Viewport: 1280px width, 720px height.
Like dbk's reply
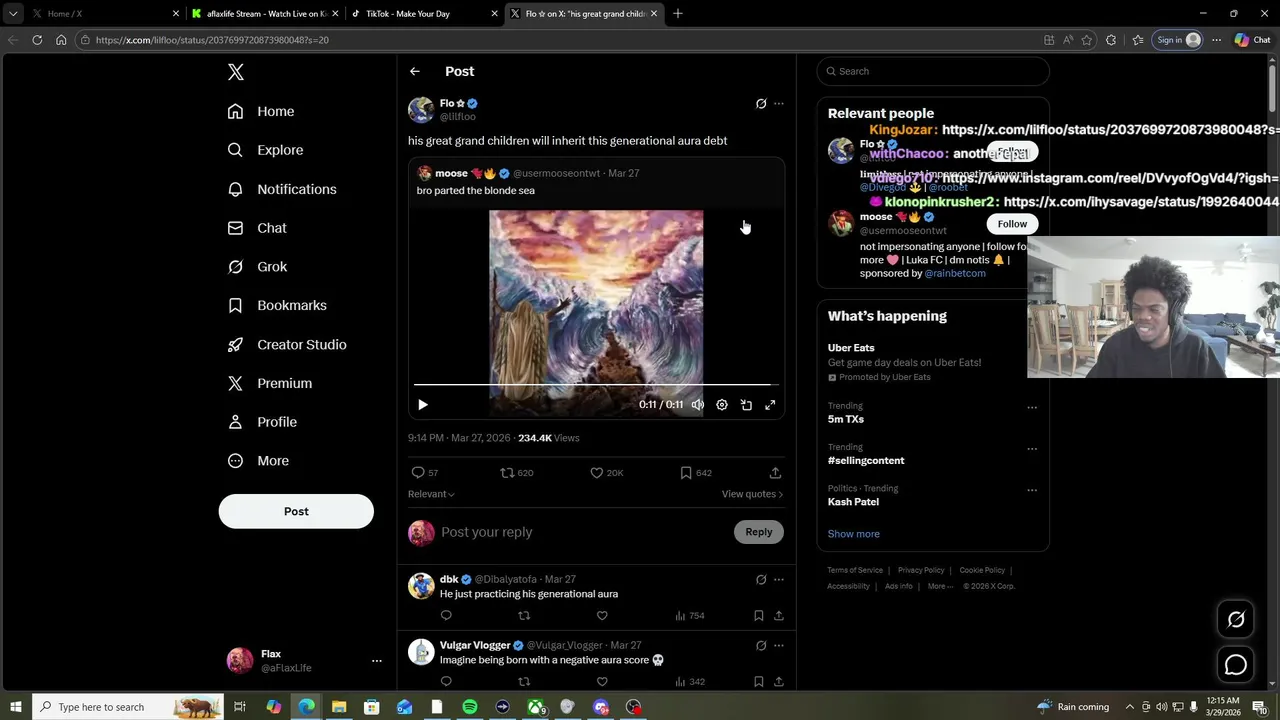tap(602, 616)
